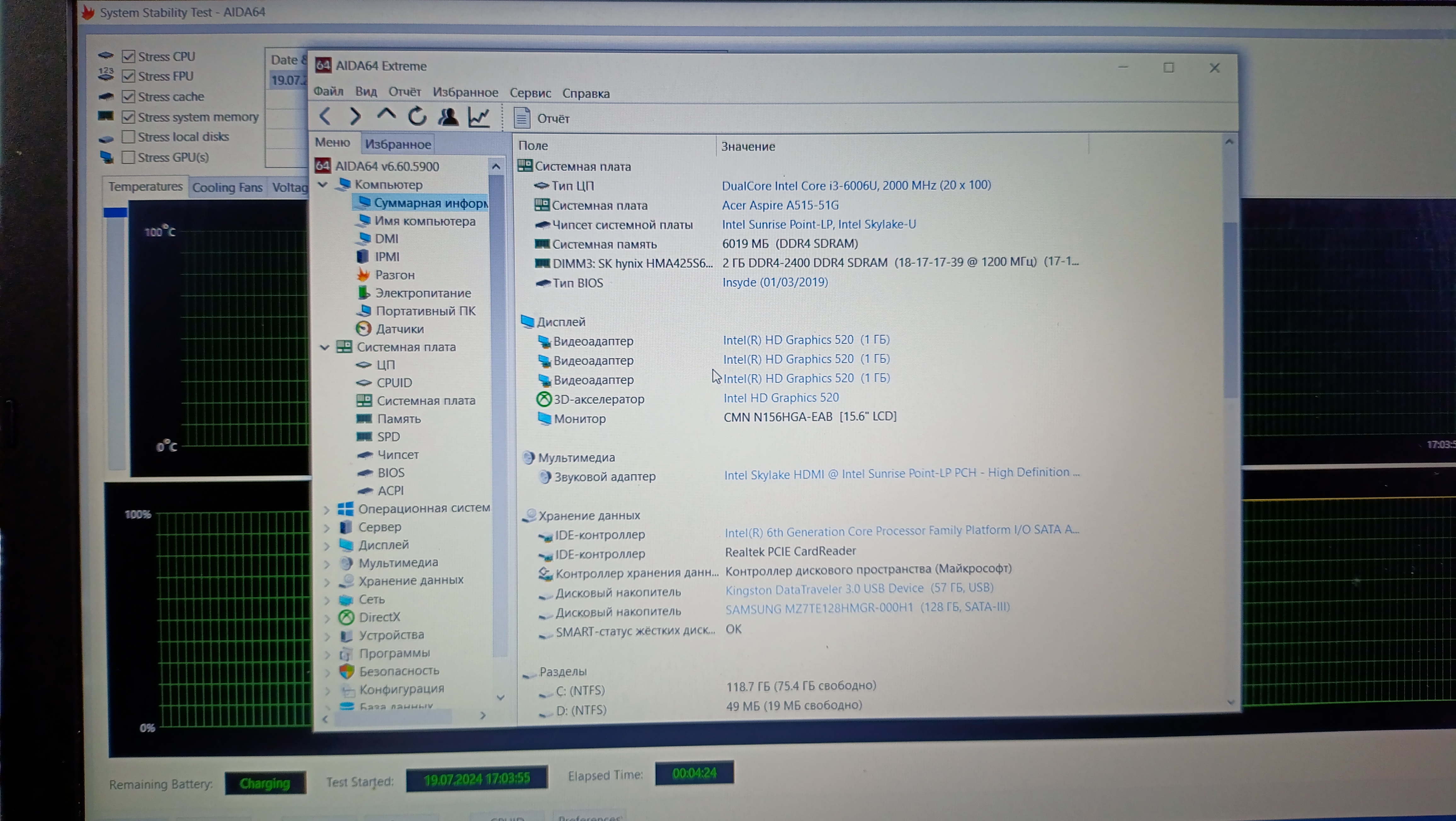Image resolution: width=1456 pixels, height=821 pixels.
Task: Toggle Stress cache checkbox
Action: (x=128, y=97)
